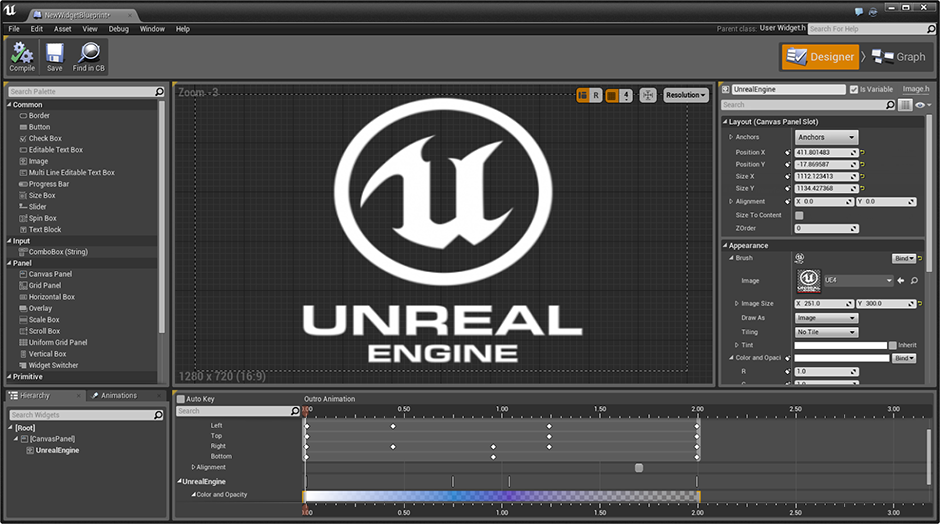940x524 pixels.
Task: Click the Find in CB magnifier icon
Action: pyautogui.click(x=89, y=53)
